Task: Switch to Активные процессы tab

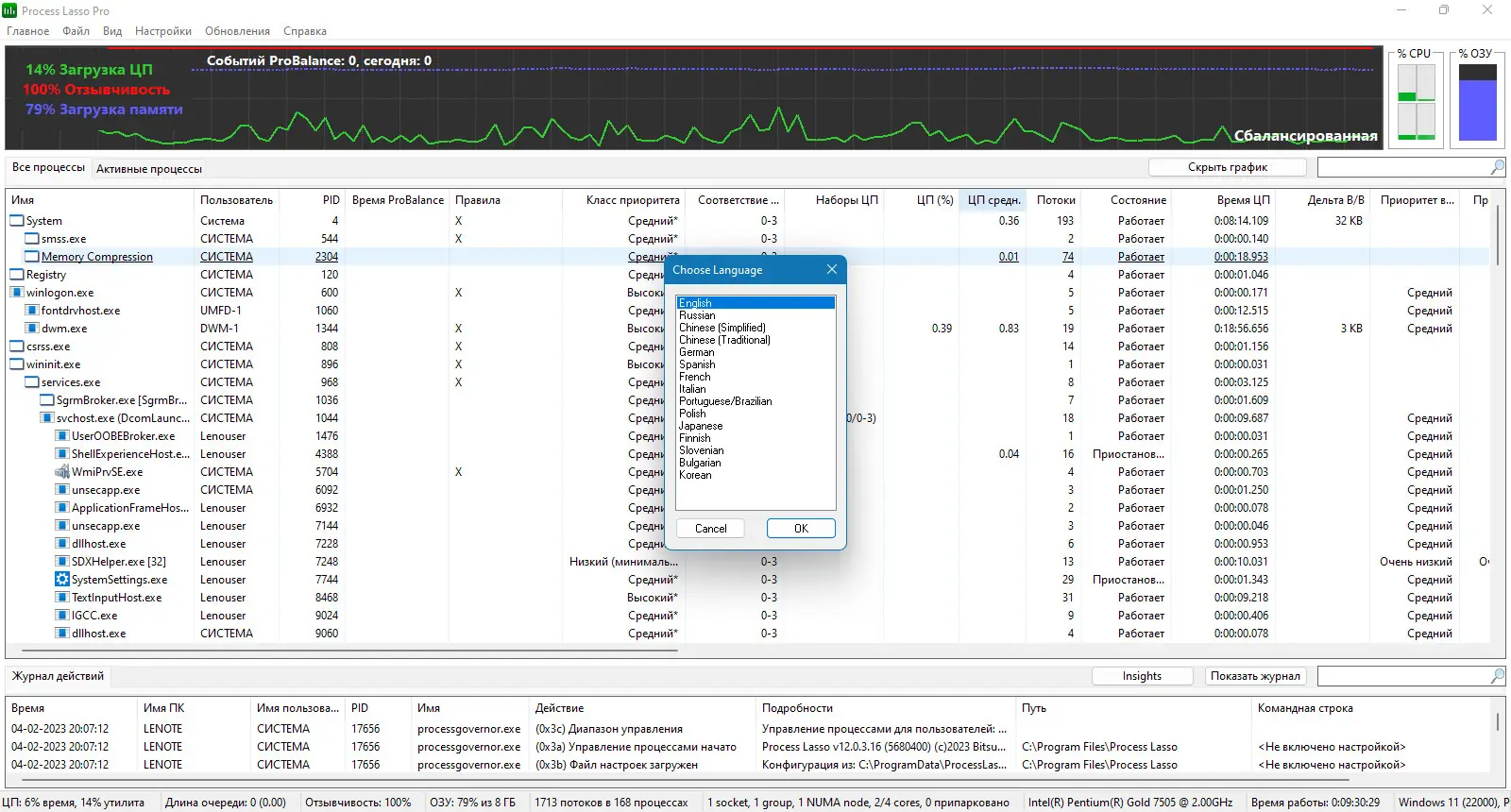Action: (x=149, y=169)
